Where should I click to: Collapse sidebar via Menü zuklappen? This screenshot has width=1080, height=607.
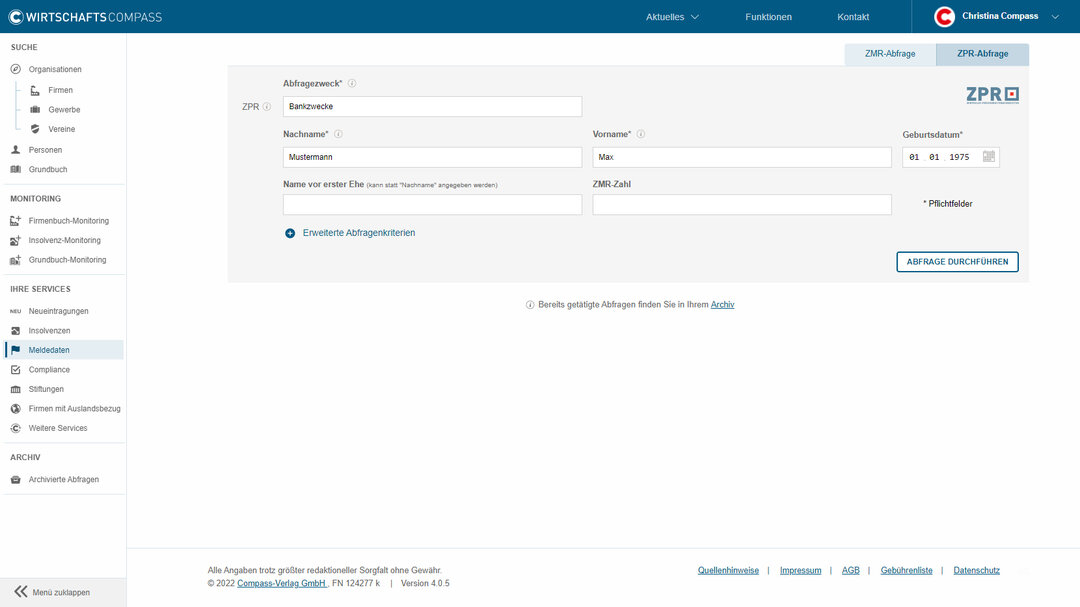coord(52,592)
